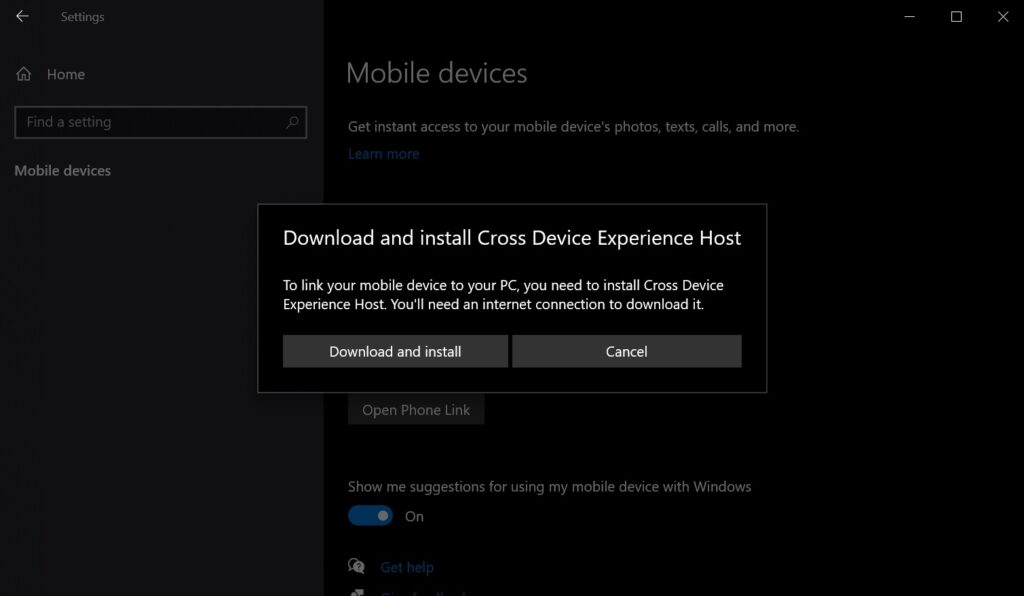Click the Open Phone Link button
This screenshot has width=1024, height=596.
coord(416,409)
